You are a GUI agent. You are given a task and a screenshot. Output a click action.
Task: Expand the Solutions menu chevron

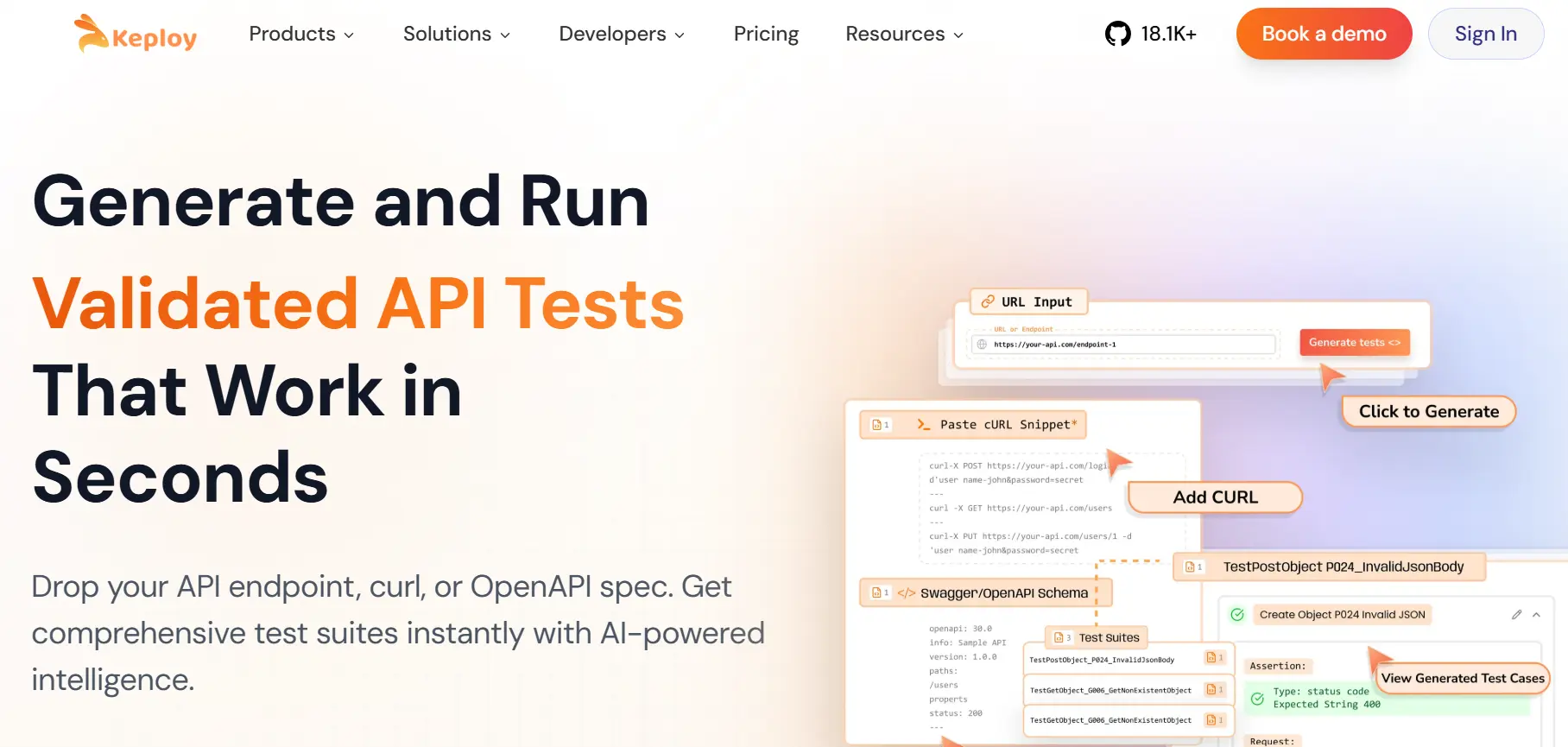(505, 35)
